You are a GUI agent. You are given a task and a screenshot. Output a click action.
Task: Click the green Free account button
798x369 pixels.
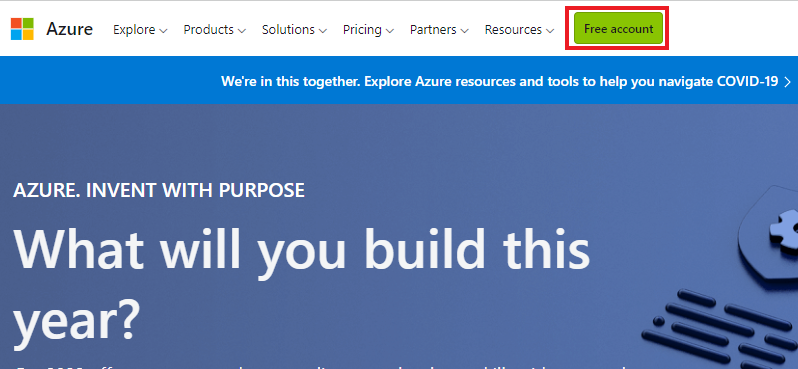[x=618, y=29]
